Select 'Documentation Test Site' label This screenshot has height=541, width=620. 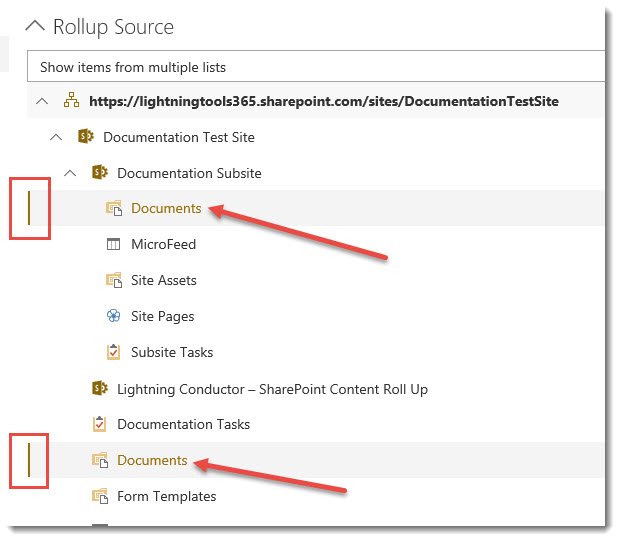pyautogui.click(x=179, y=137)
